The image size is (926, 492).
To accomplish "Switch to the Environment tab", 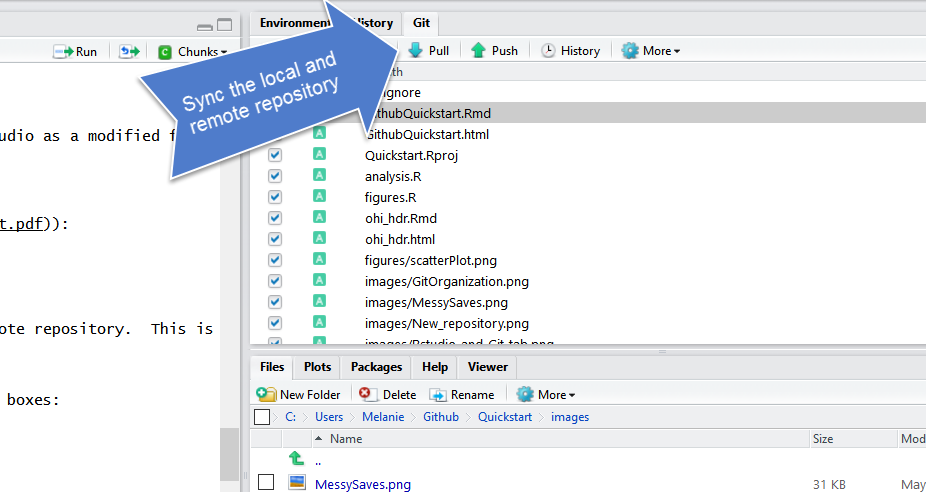I will (x=294, y=23).
